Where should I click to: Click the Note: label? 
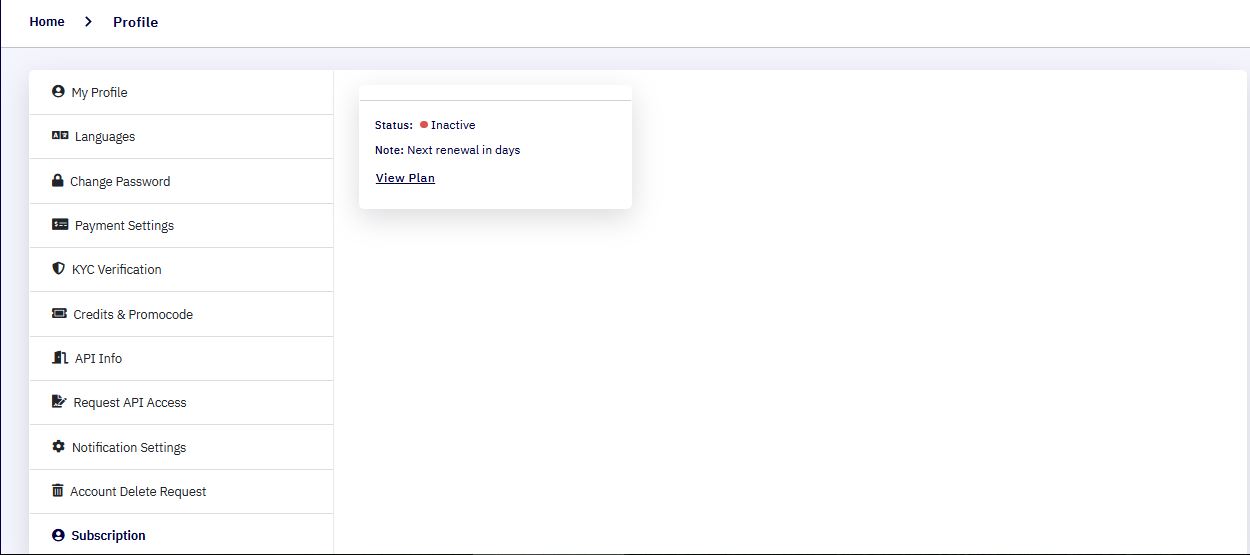point(389,150)
